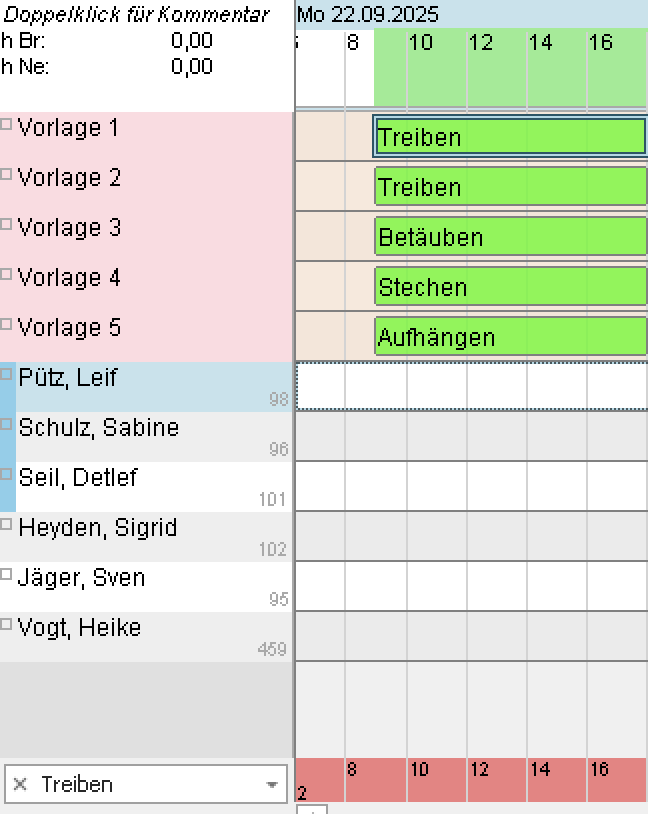Select the Aufhängen shift bar
The width and height of the screenshot is (648, 814).
pyautogui.click(x=510, y=337)
